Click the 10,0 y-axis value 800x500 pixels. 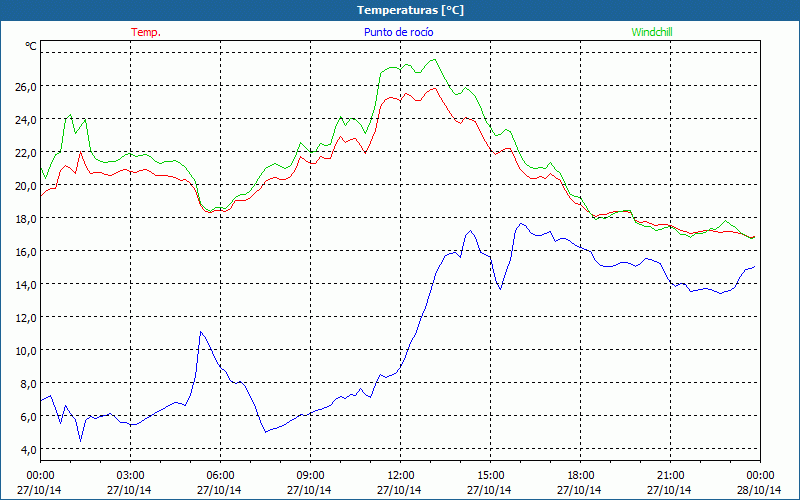tap(26, 351)
